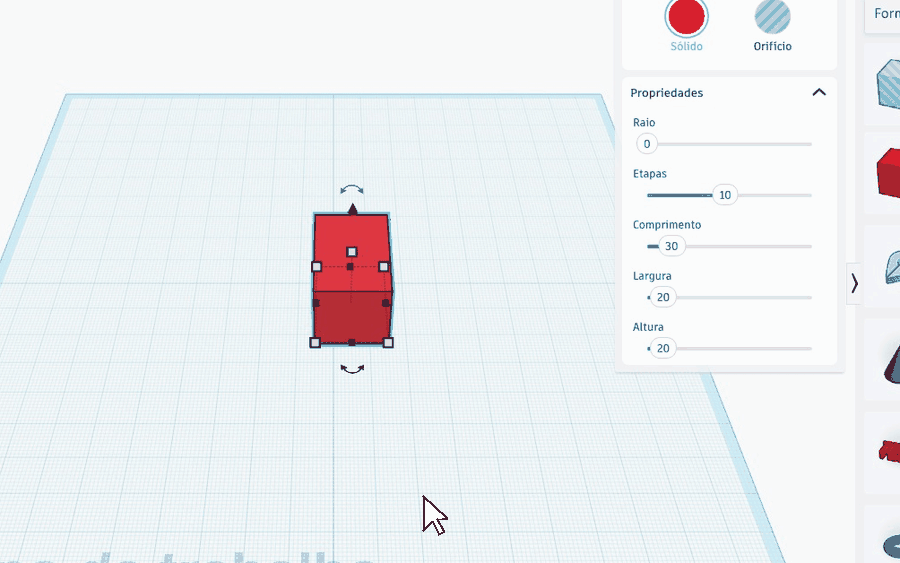
Task: Select the red Sólido color option
Action: pos(686,16)
